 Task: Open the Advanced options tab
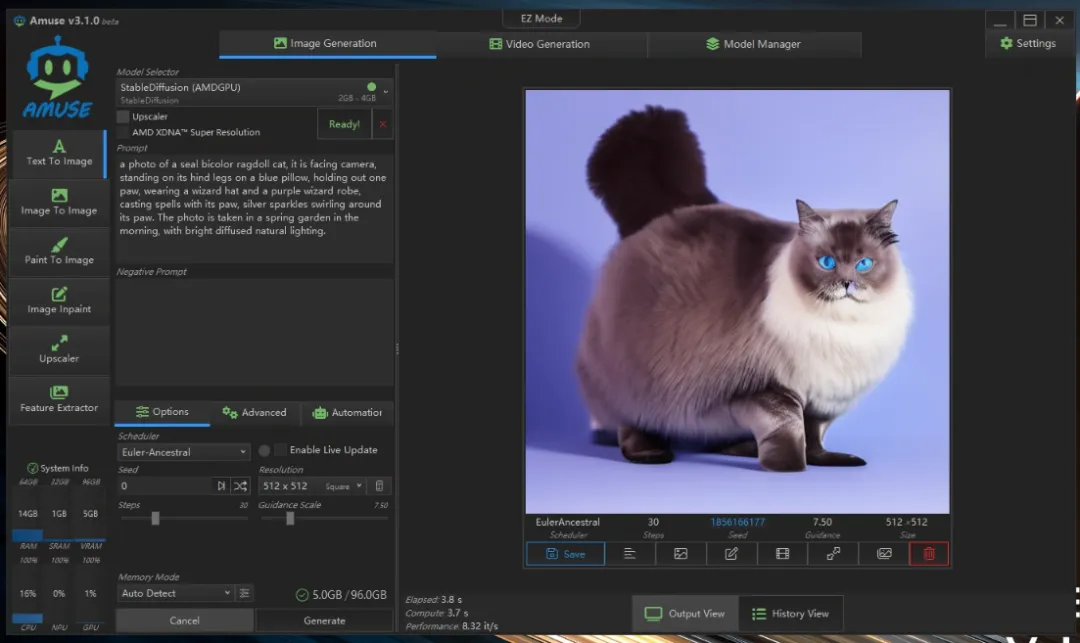pos(254,412)
